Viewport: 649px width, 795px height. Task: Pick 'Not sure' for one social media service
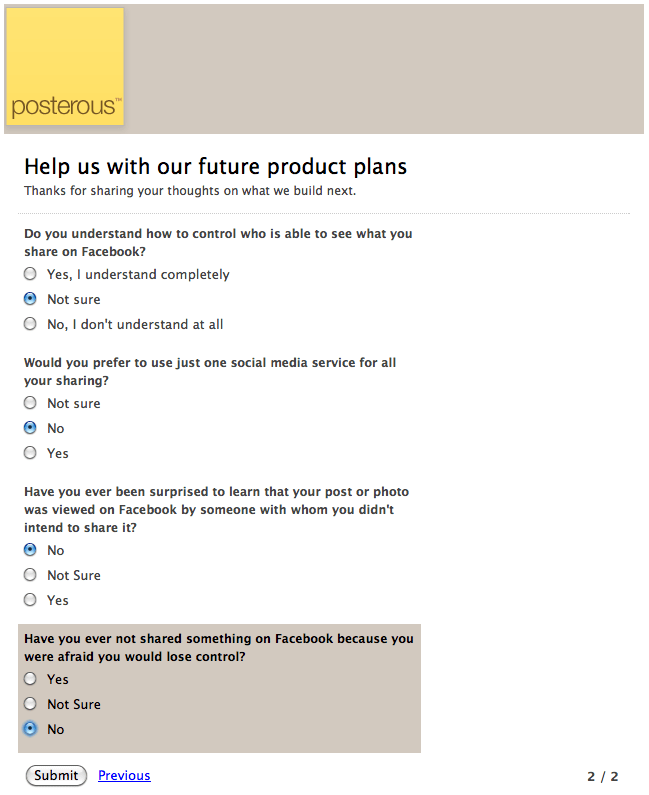(x=30, y=403)
